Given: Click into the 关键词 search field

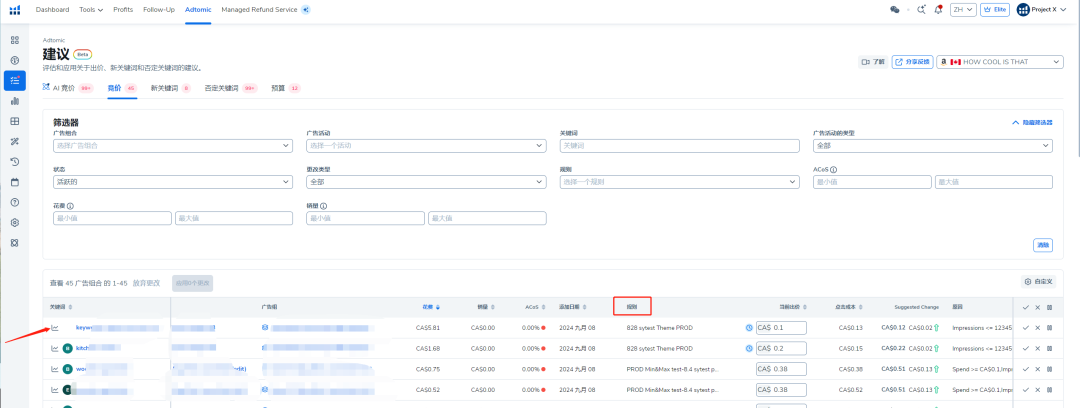Looking at the screenshot, I should click(x=680, y=145).
